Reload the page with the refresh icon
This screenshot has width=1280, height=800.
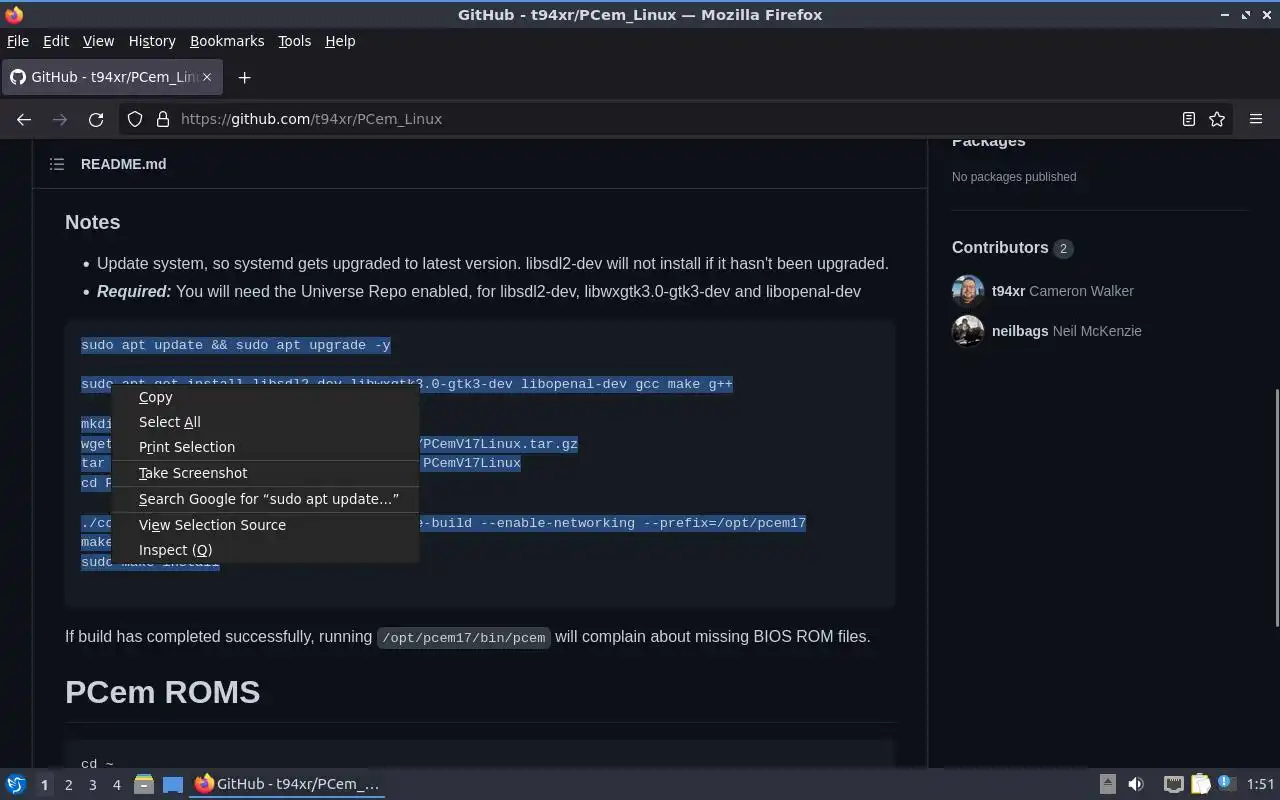coord(96,119)
